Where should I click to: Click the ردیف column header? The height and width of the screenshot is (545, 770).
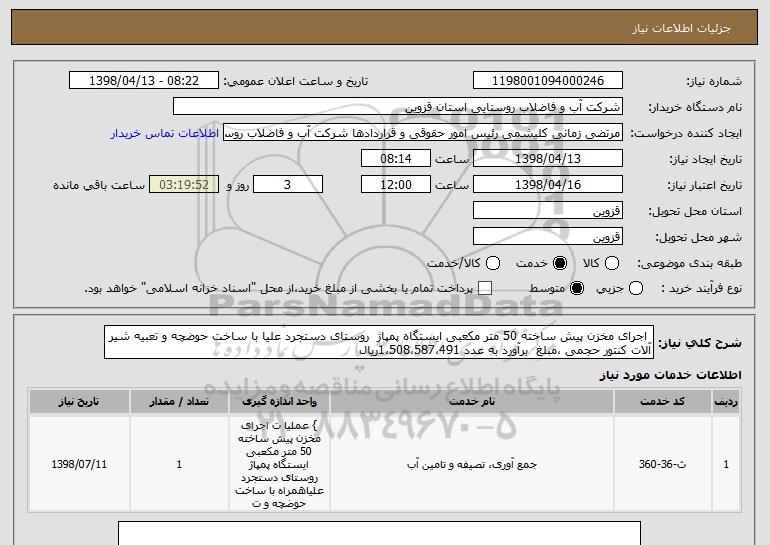(x=726, y=402)
